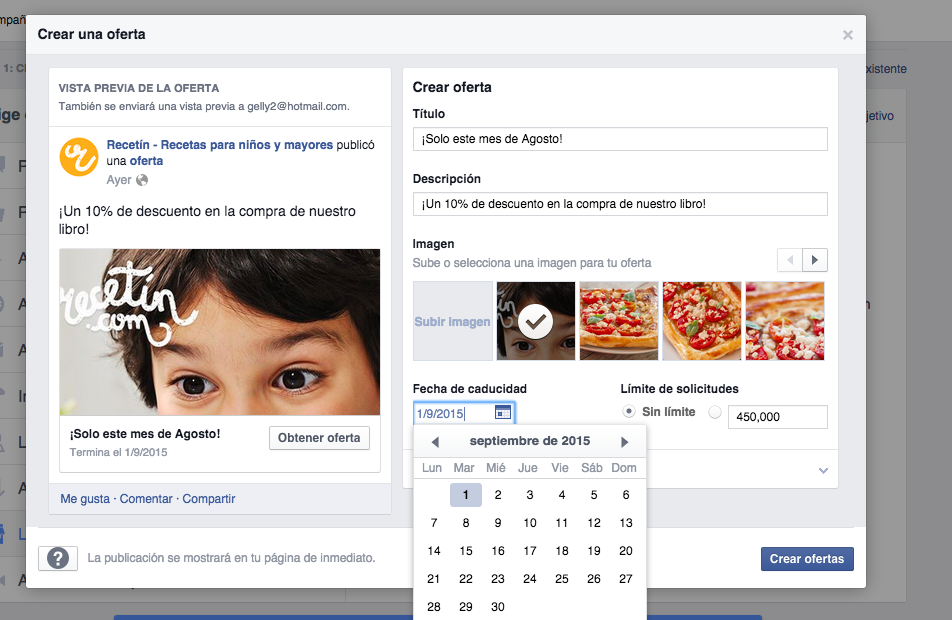Select the second pizza image thumbnail
Viewport: 952px width, 620px height.
point(702,321)
